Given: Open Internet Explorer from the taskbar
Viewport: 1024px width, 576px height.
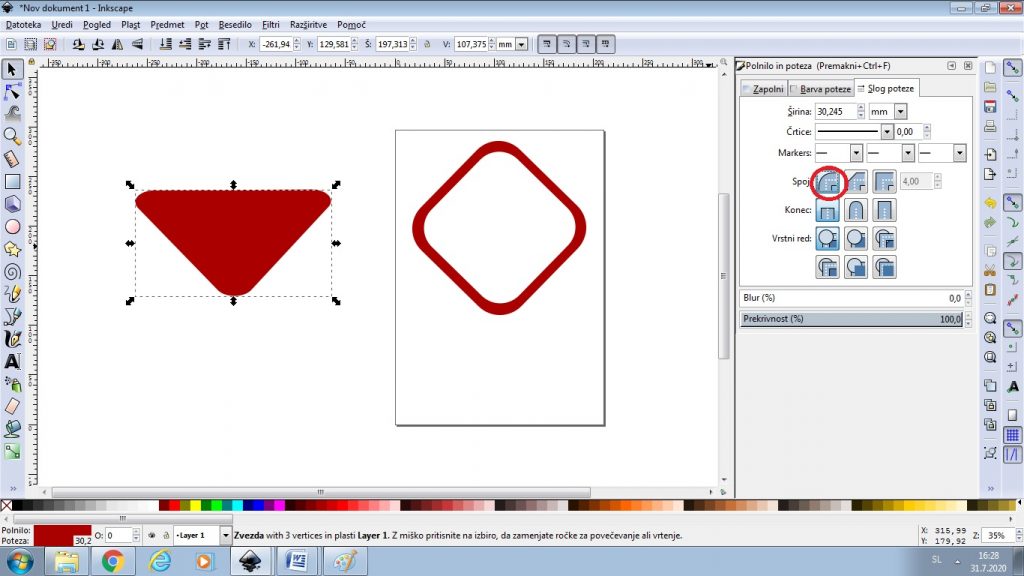Looking at the screenshot, I should click(159, 561).
